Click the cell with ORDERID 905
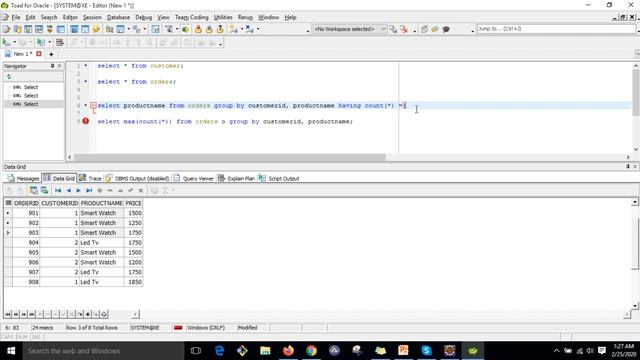This screenshot has height=360, width=640. (x=26, y=252)
